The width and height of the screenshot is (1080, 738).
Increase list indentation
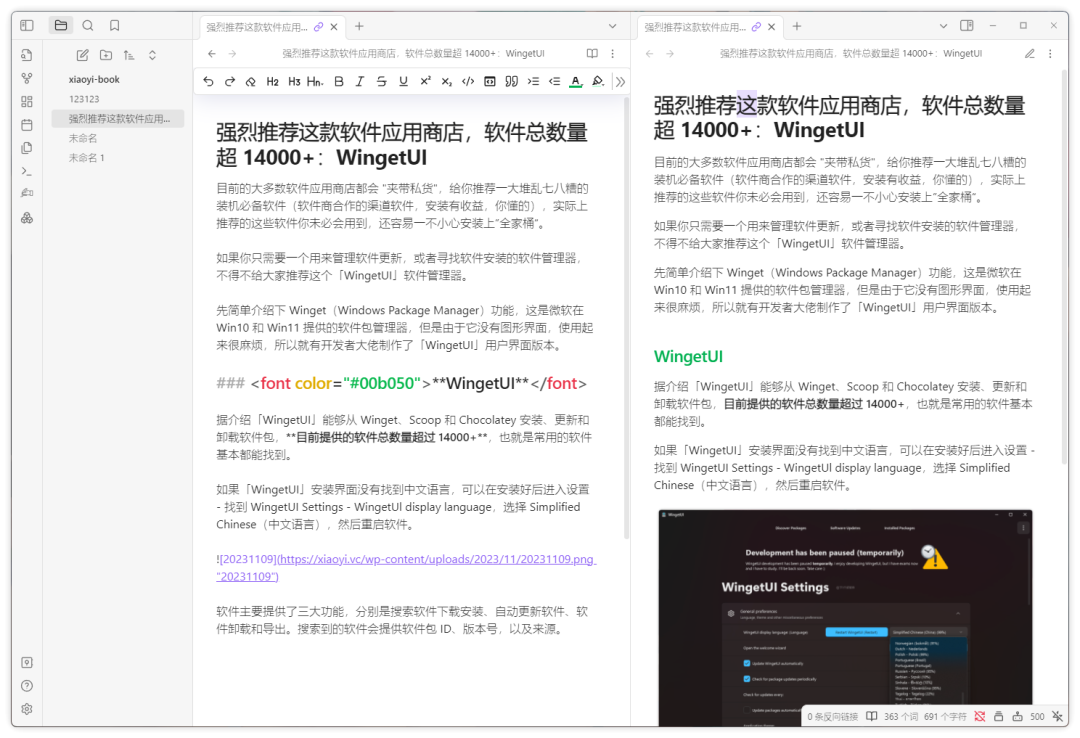pos(533,81)
